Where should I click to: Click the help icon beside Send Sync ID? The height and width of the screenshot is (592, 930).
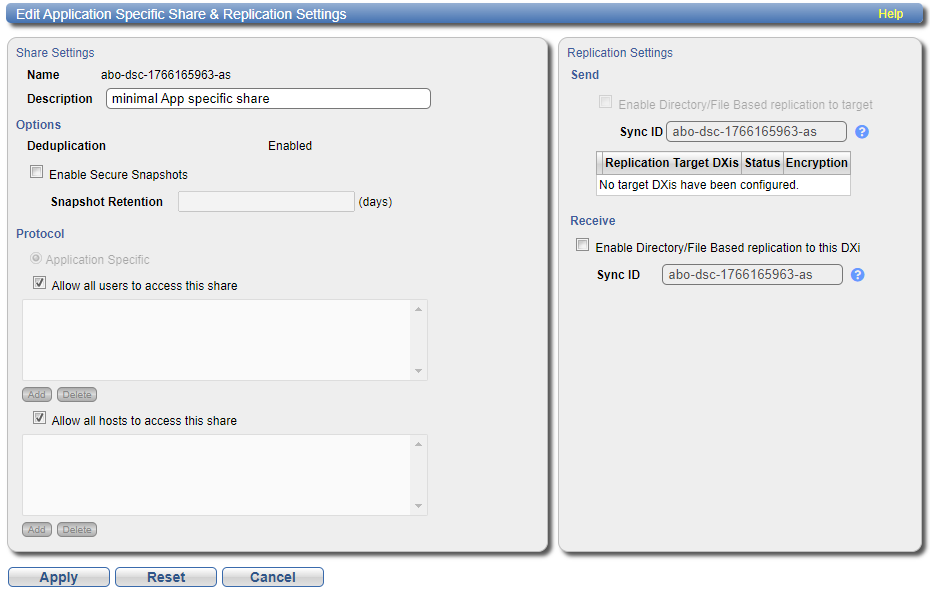[x=862, y=132]
